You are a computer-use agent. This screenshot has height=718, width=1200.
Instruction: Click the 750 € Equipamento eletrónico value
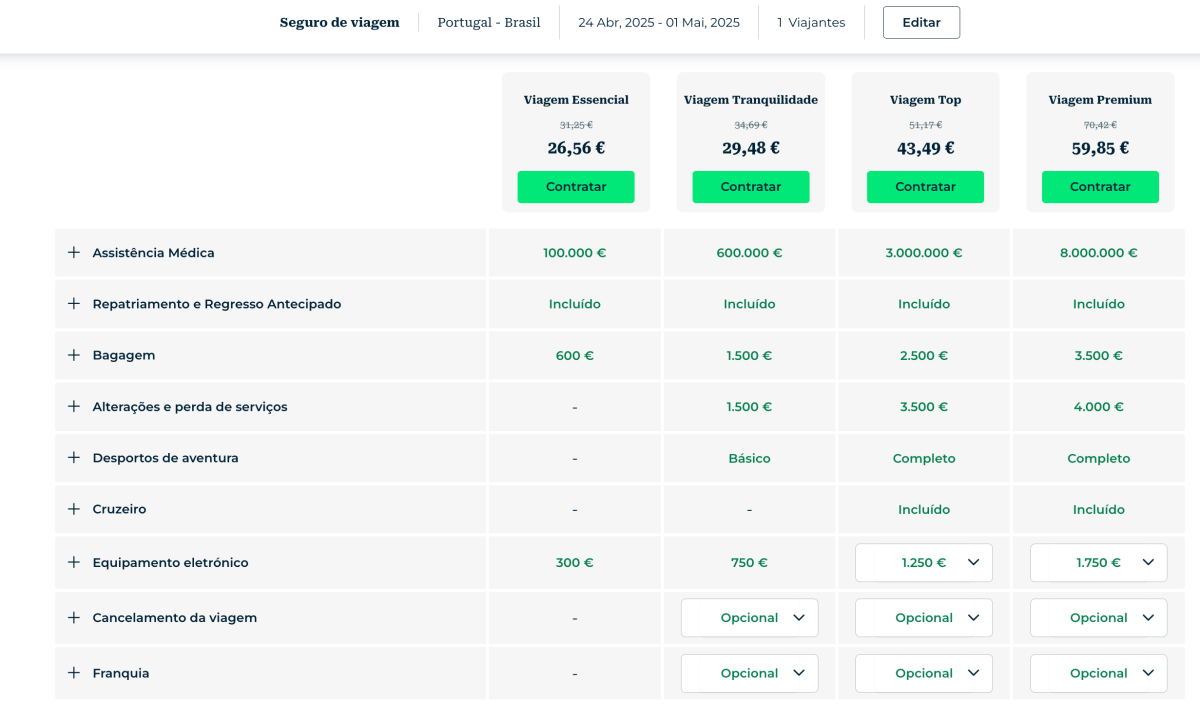click(749, 563)
